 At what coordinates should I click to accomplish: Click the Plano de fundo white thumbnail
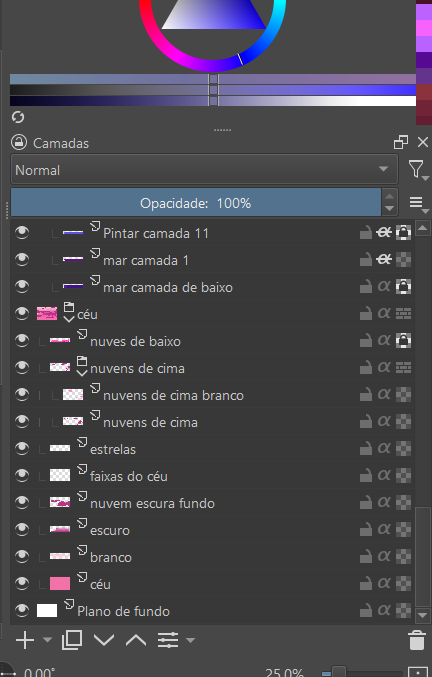click(x=47, y=611)
